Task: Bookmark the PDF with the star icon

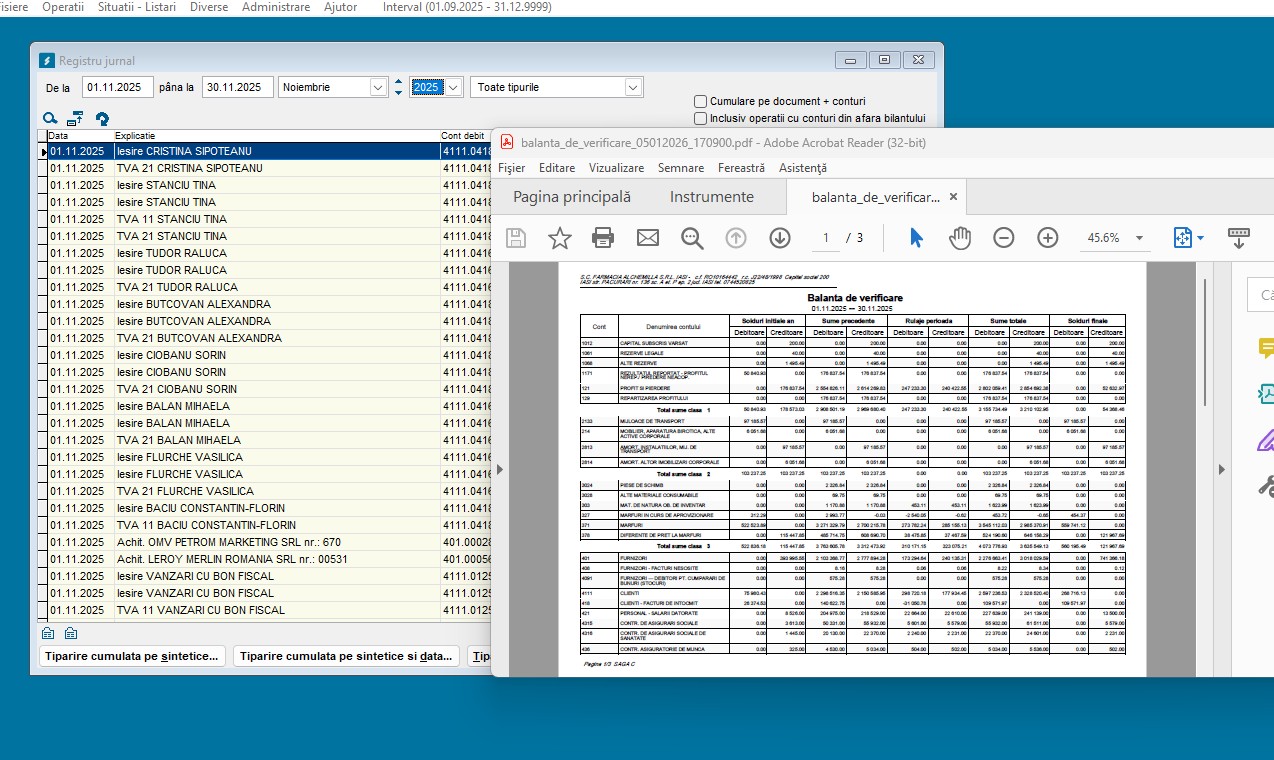Action: pyautogui.click(x=559, y=238)
